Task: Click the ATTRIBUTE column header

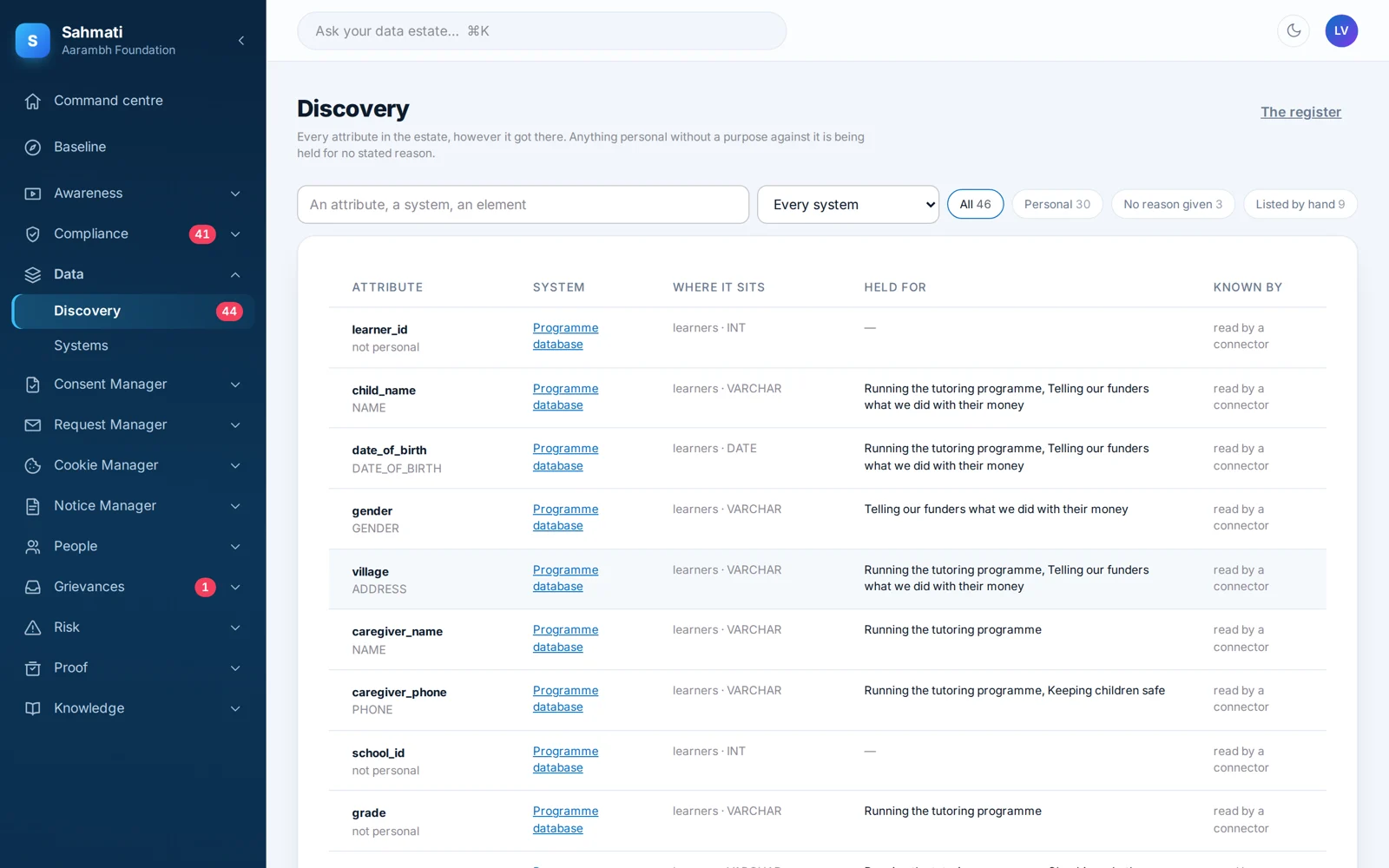Action: tap(387, 287)
